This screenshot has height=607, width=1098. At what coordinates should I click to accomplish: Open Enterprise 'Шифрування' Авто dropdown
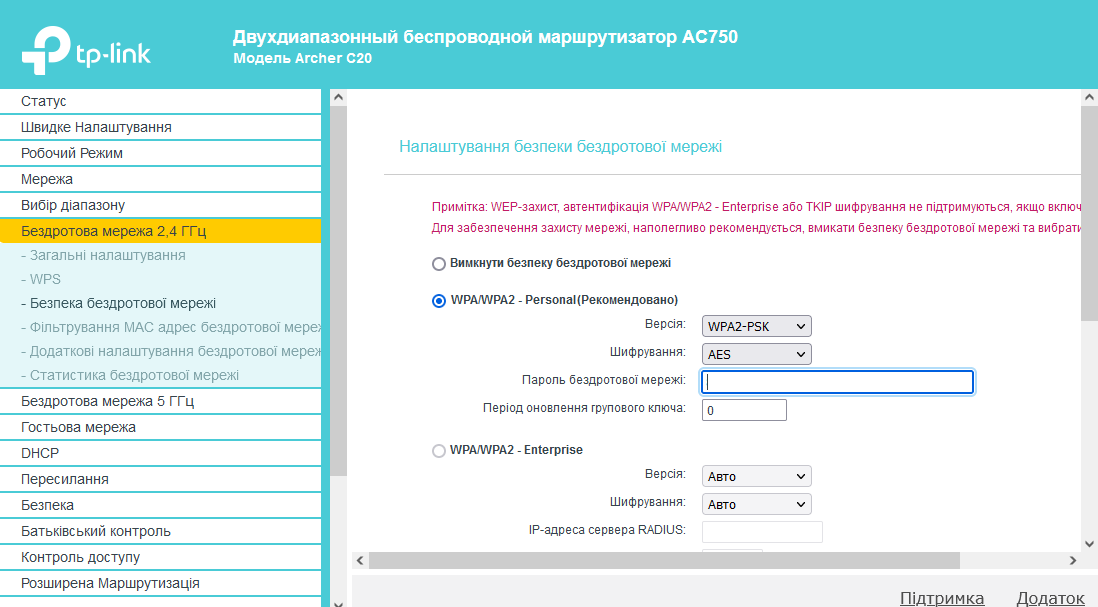click(x=756, y=504)
